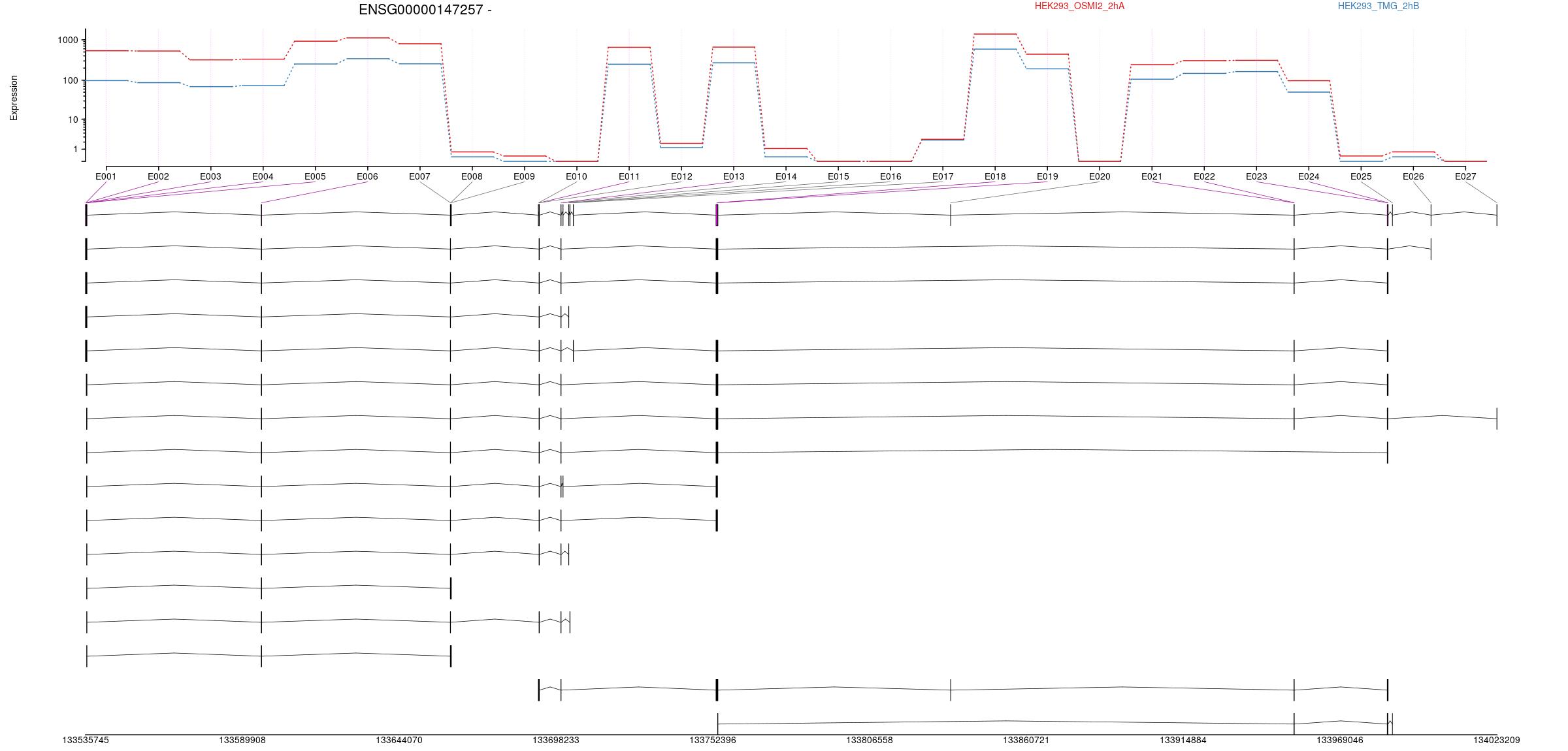
Task: Click the Expression y-axis label
Action: tap(14, 98)
